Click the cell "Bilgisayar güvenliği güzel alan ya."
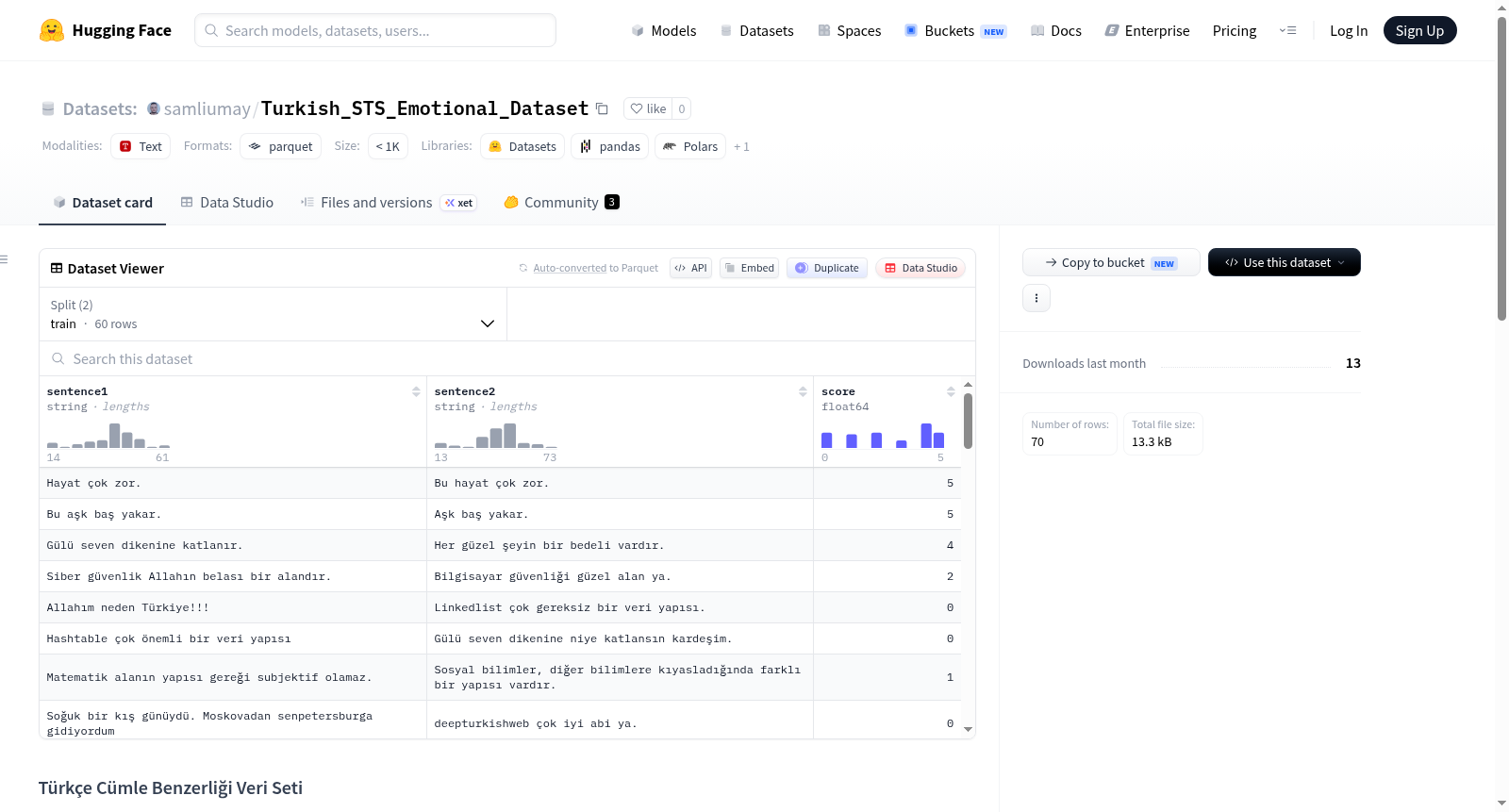This screenshot has width=1509, height=812. coord(620,576)
